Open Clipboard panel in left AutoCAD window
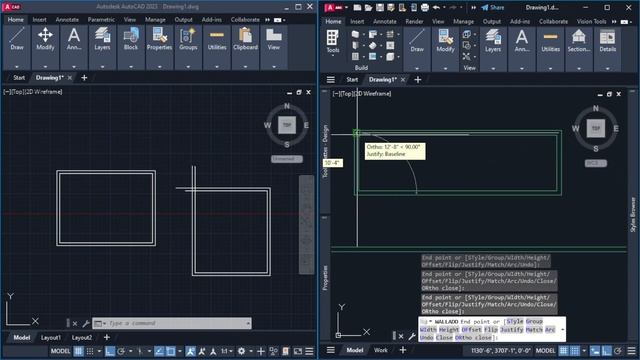 (245, 39)
